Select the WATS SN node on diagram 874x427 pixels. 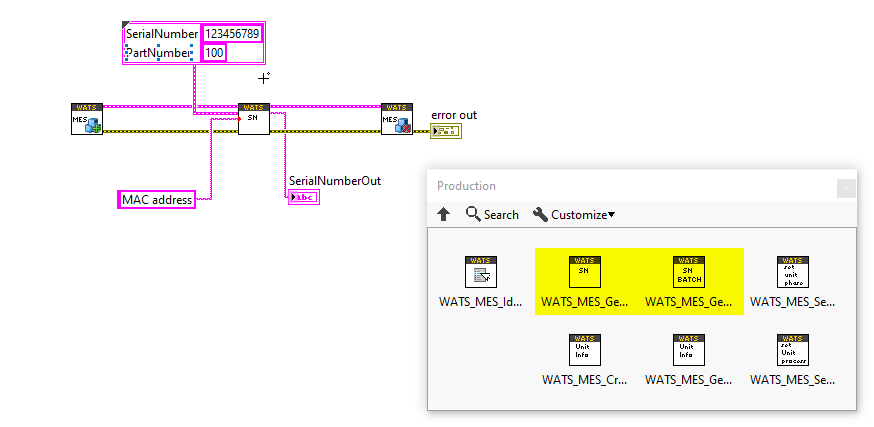[254, 119]
